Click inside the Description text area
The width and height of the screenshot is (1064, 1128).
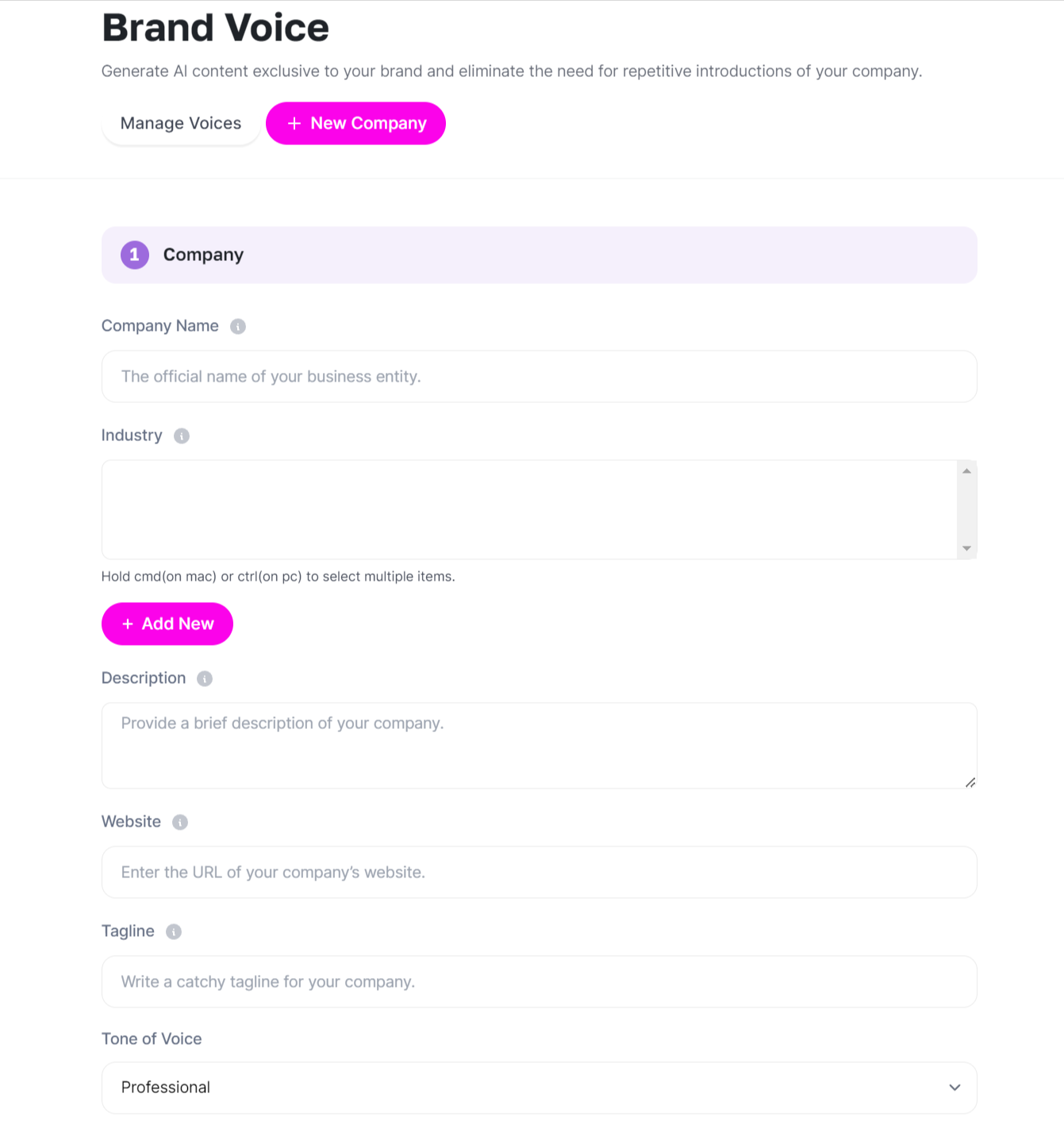(x=540, y=744)
